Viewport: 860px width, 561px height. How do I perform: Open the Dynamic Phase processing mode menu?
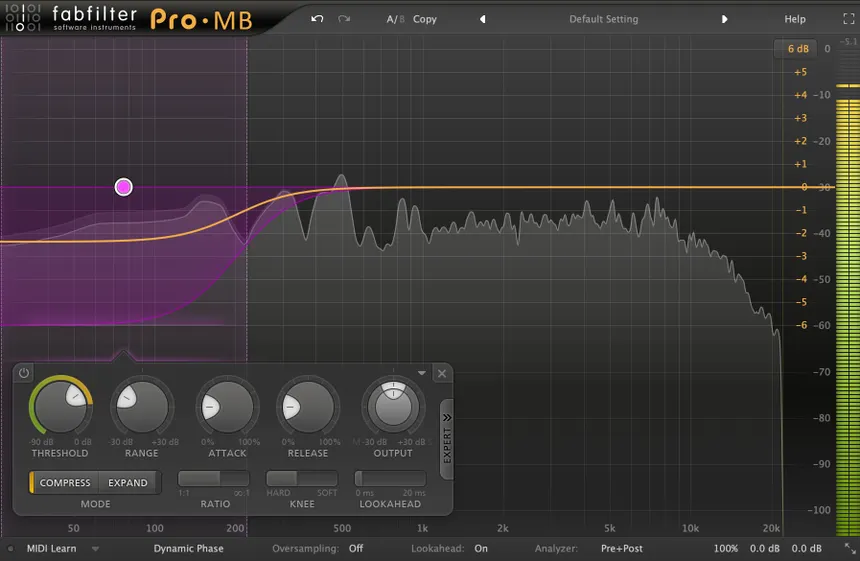click(x=188, y=548)
